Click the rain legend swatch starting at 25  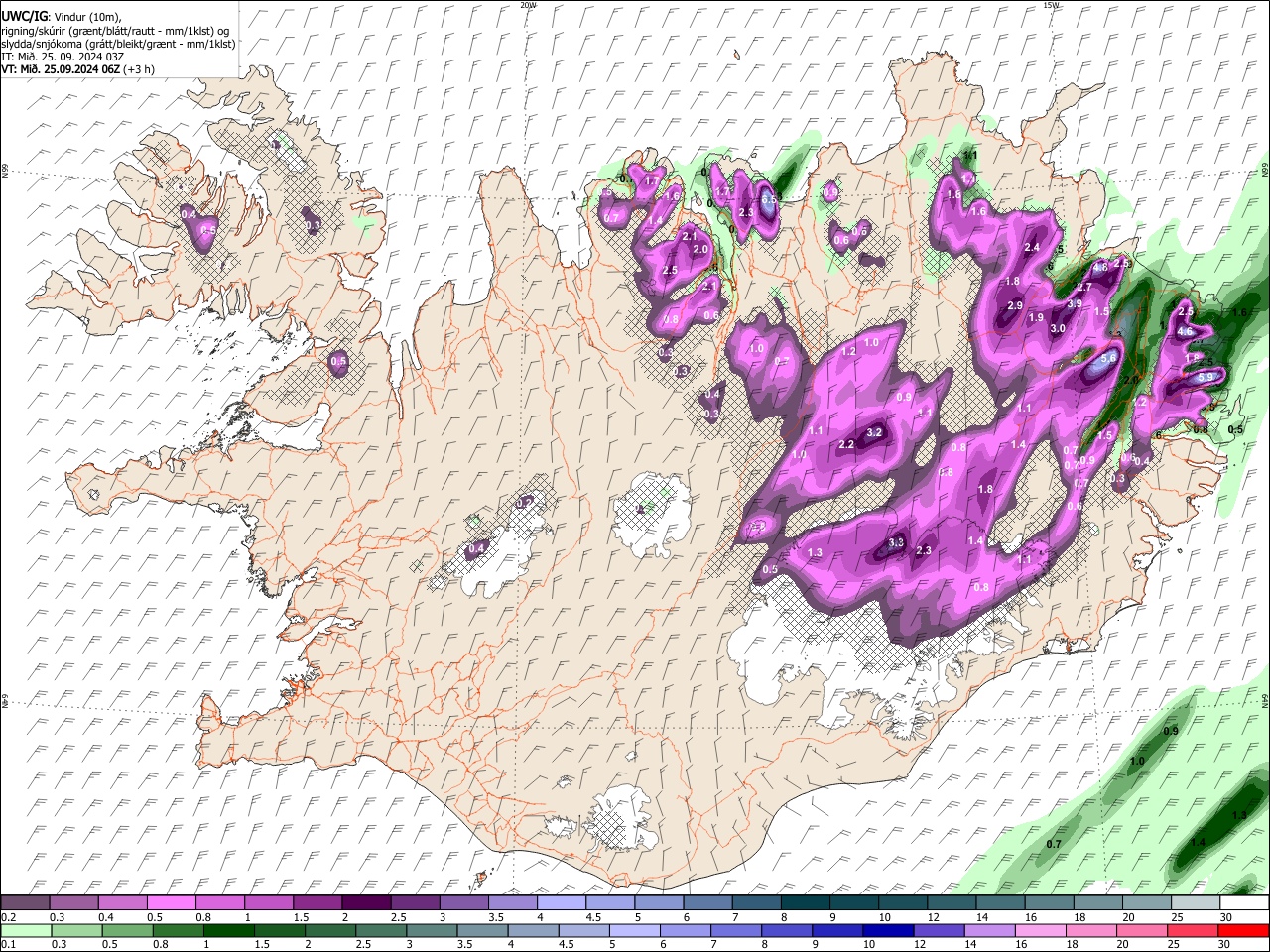click(1192, 930)
